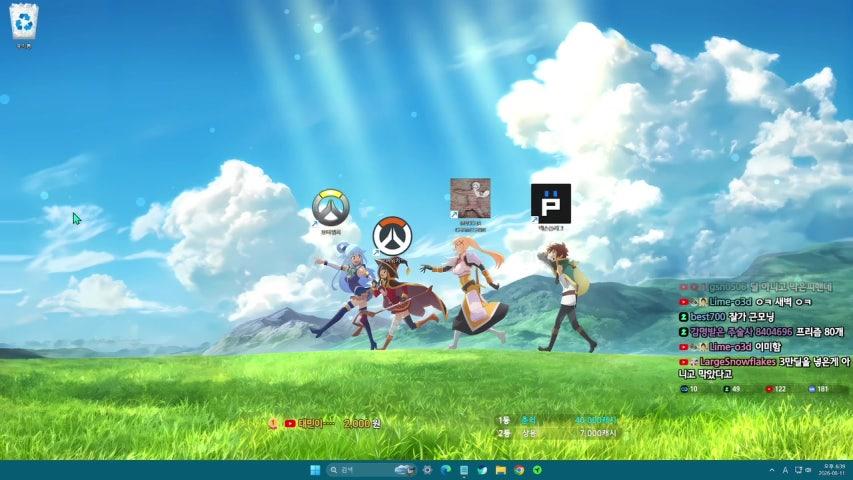
Task: Open the Recycle Bin desktop icon
Action: tap(24, 26)
